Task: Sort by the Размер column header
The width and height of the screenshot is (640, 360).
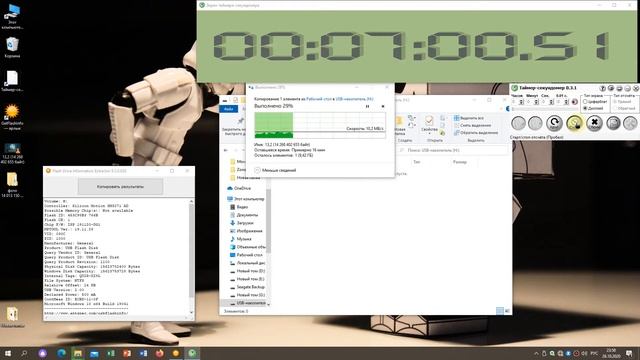Action: (x=460, y=162)
